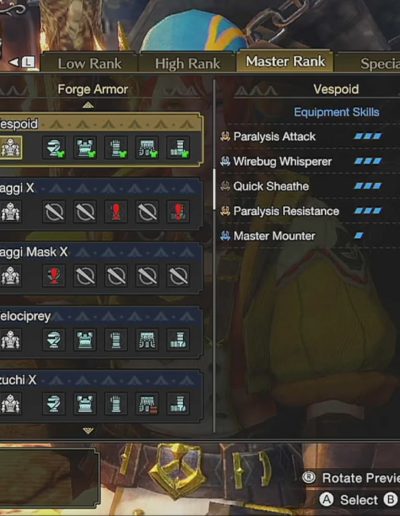Pick the Izuchi X waist piece icon
This screenshot has width=400, height=516.
(147, 404)
